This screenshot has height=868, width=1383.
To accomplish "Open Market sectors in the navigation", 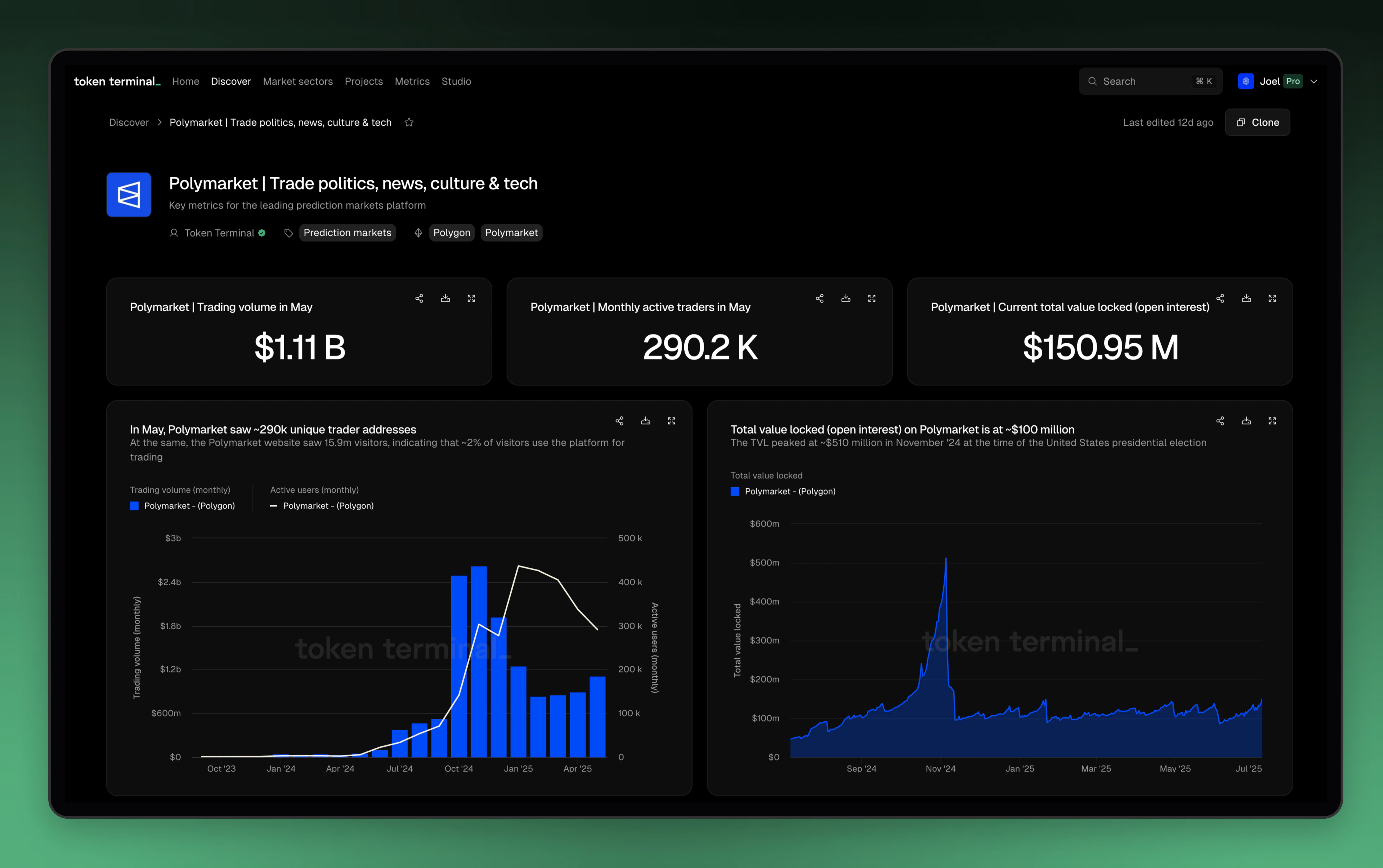I will click(298, 81).
